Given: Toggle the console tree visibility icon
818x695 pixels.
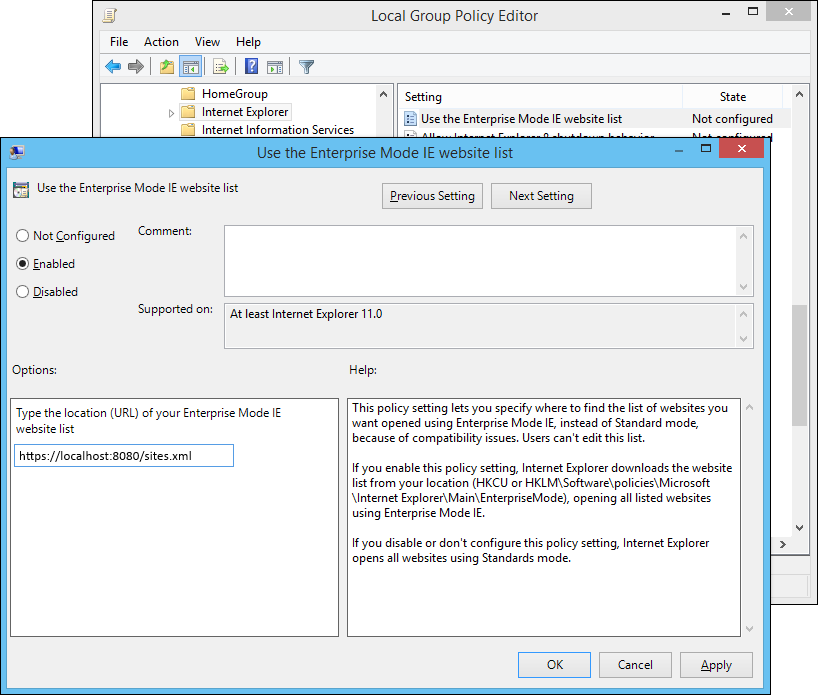Looking at the screenshot, I should click(x=190, y=66).
